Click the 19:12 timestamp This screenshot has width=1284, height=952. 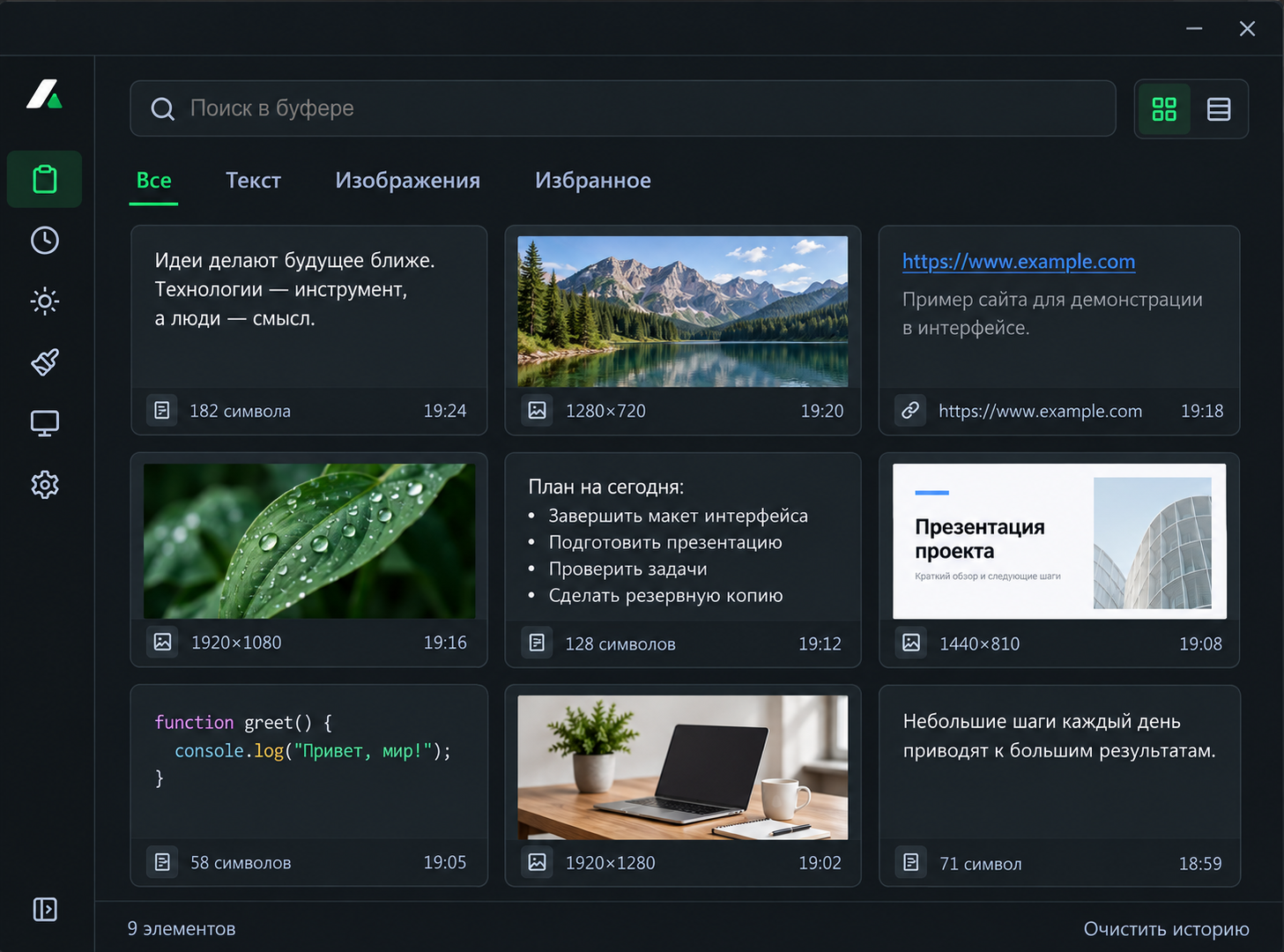(x=820, y=644)
